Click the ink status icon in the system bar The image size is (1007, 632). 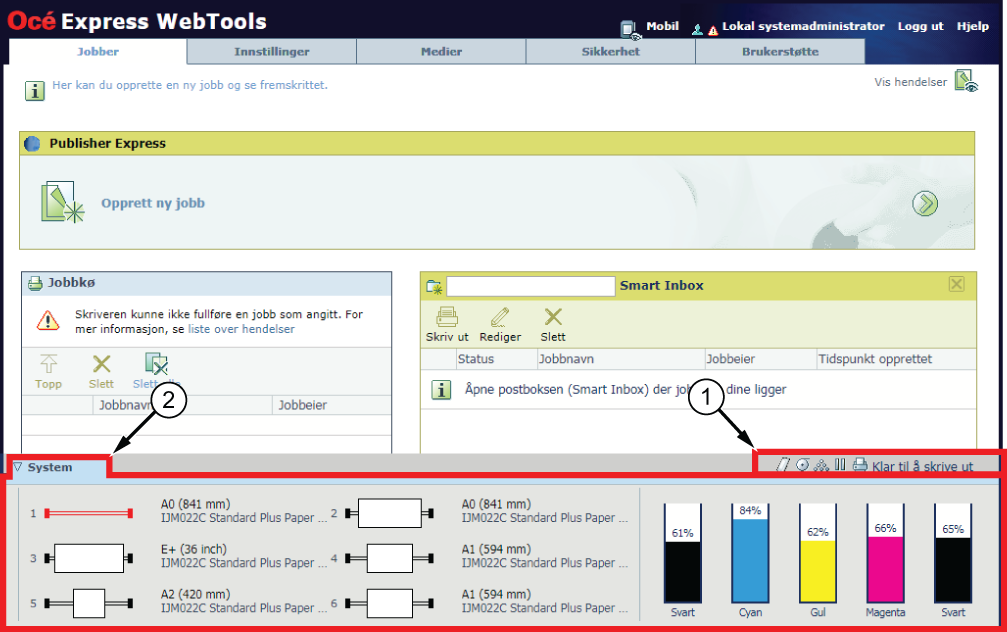821,464
